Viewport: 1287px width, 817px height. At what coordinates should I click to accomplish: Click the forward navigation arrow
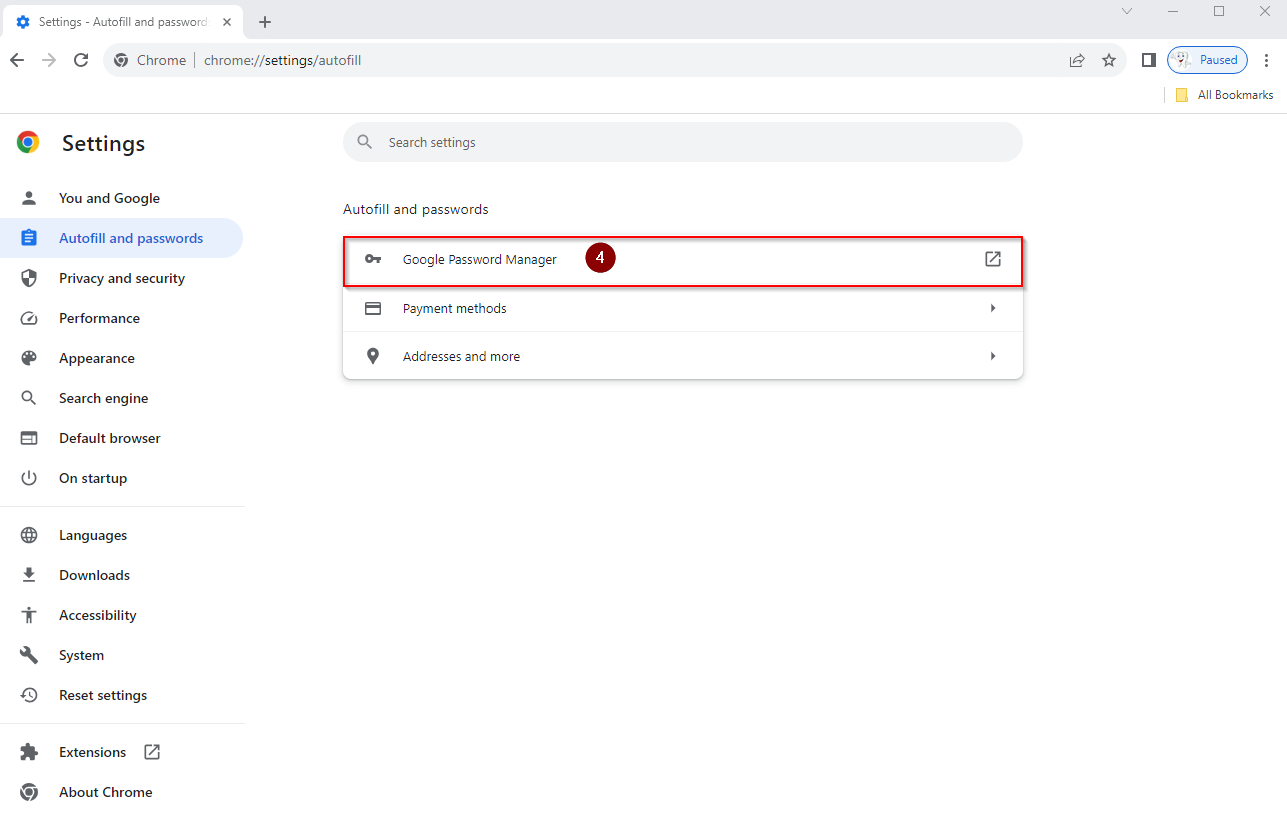tap(49, 60)
